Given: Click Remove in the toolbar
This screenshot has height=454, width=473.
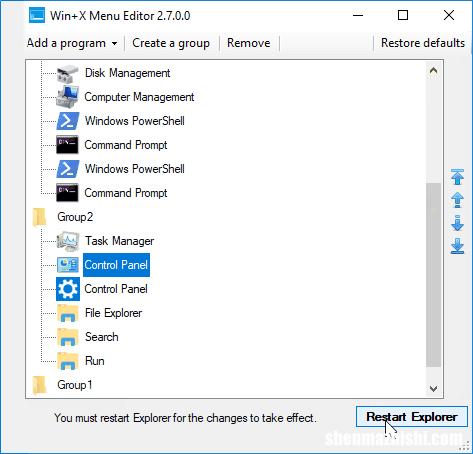Looking at the screenshot, I should 249,43.
